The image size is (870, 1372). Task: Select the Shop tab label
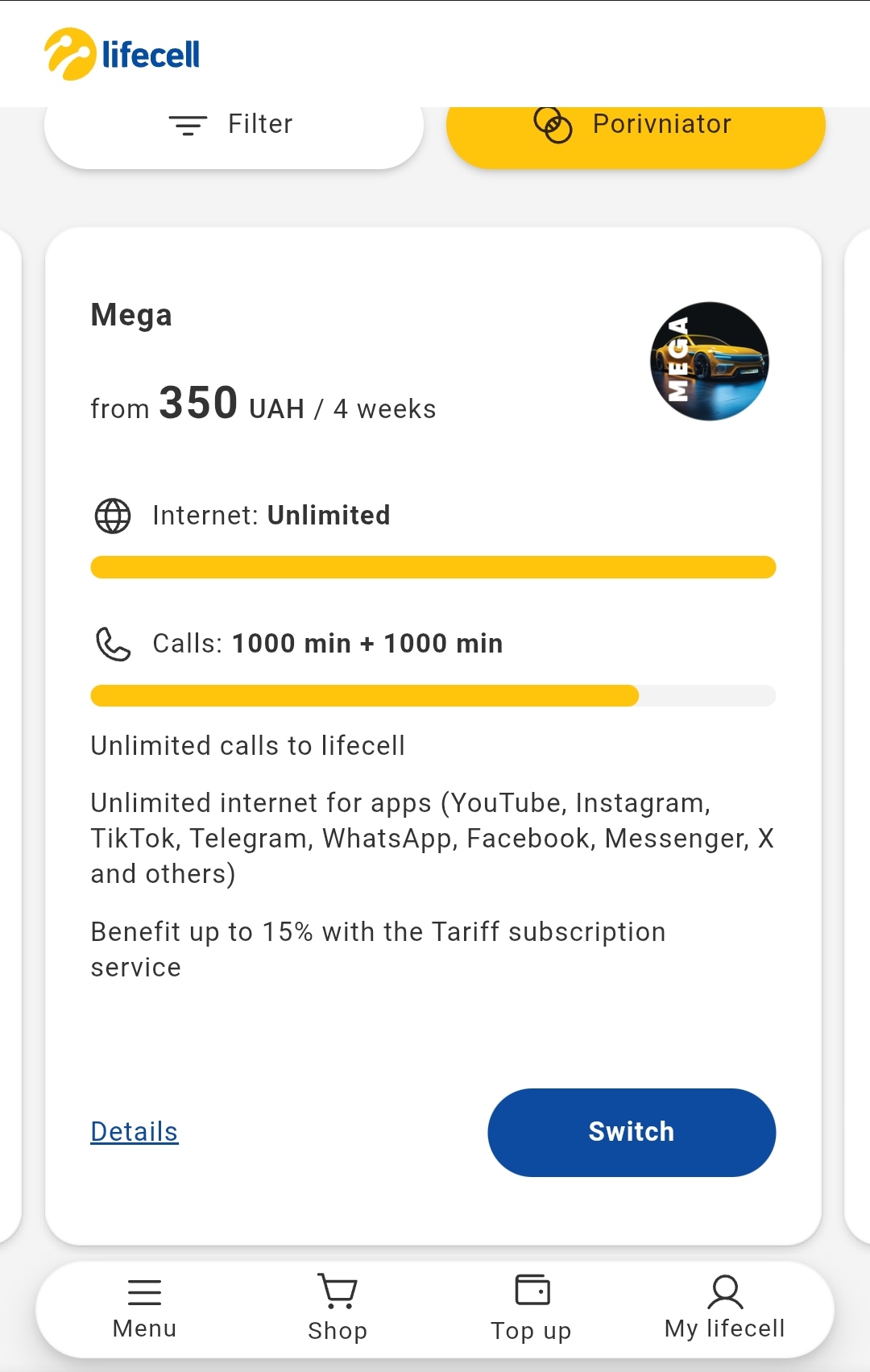(x=338, y=1331)
